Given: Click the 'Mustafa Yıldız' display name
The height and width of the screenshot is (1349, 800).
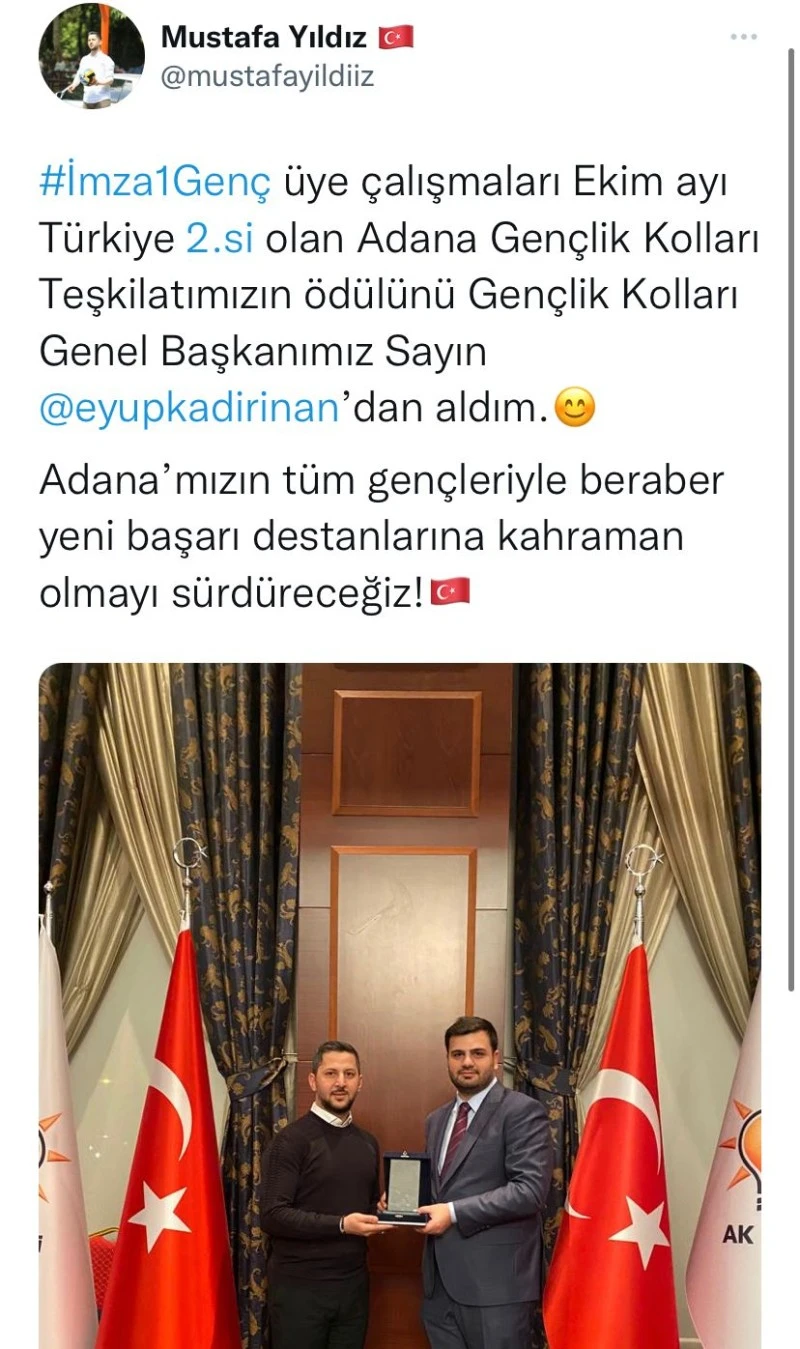Looking at the screenshot, I should click(x=265, y=37).
